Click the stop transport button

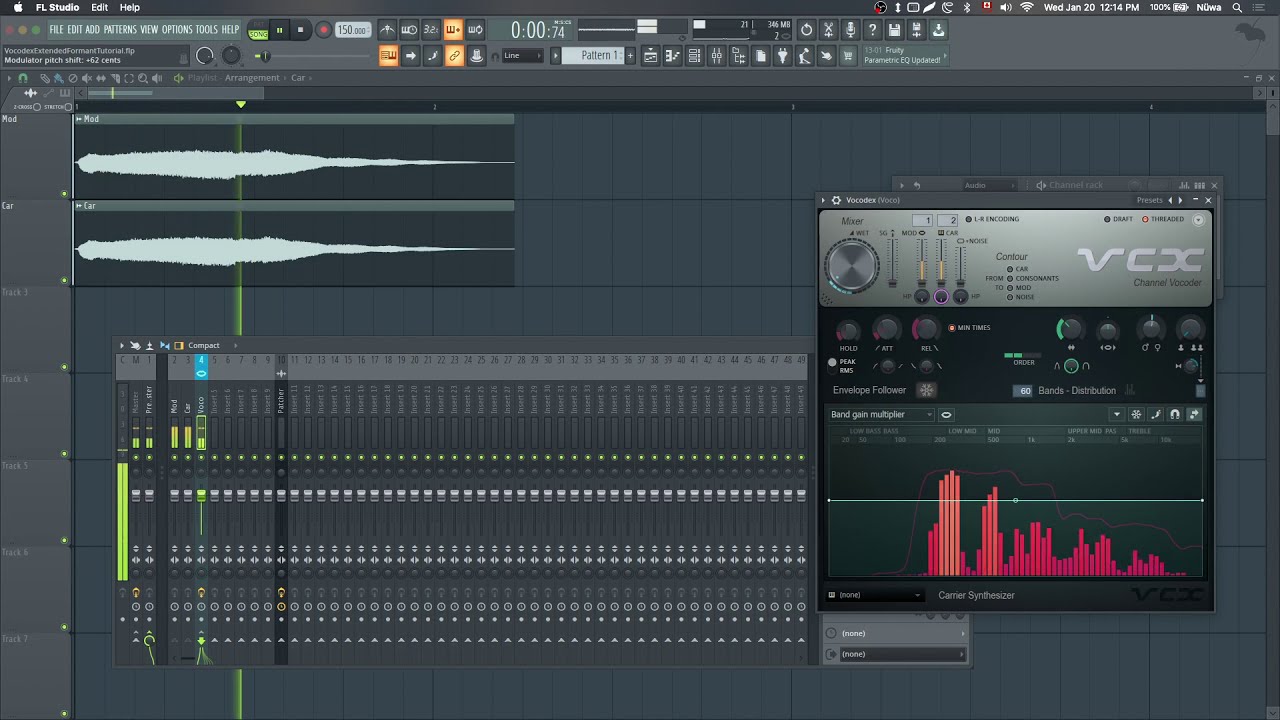point(300,30)
